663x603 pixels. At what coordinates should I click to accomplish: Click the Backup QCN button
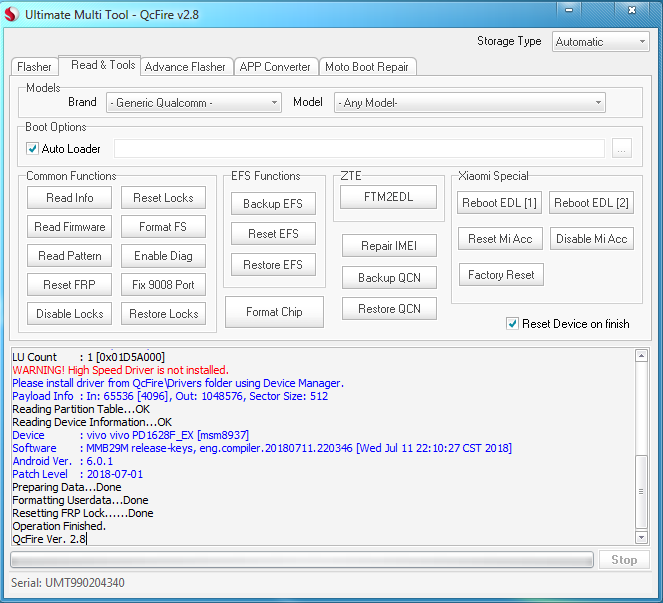[x=389, y=277]
